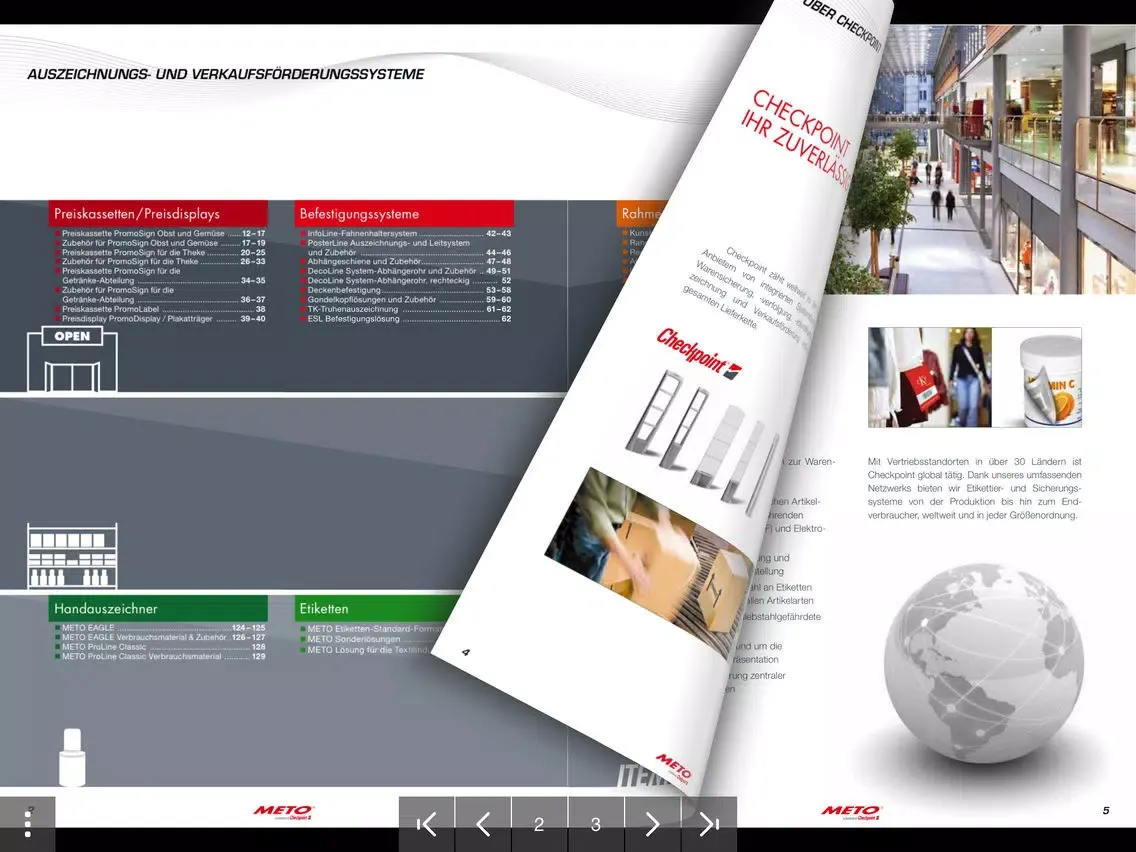
Task: Open the three-dot options menu
Action: (28, 824)
